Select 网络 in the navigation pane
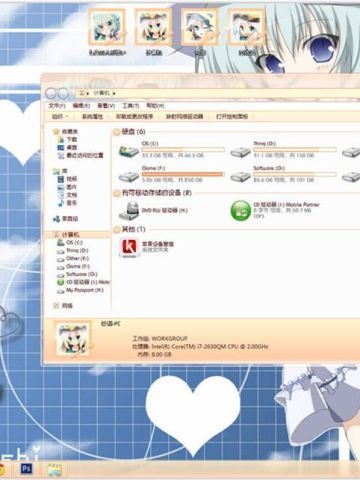360x480 pixels. [63, 305]
